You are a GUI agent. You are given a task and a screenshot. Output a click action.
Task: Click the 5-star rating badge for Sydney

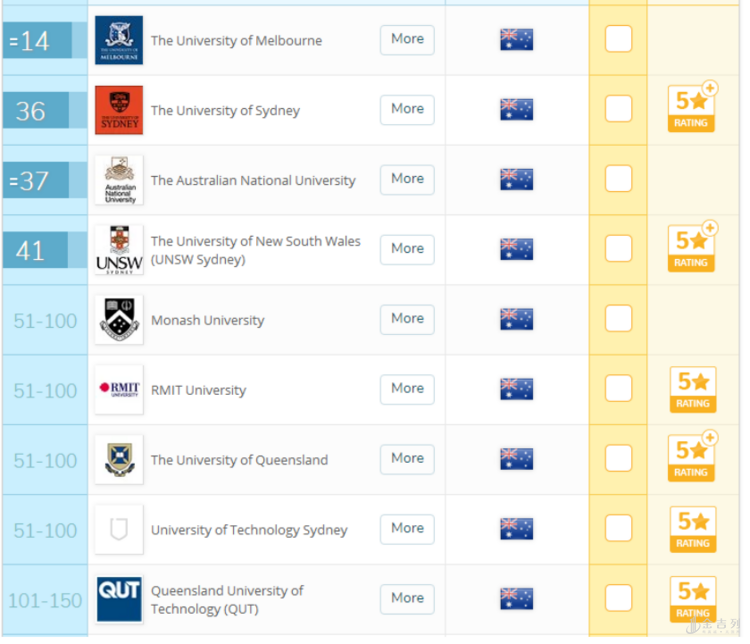pos(692,109)
